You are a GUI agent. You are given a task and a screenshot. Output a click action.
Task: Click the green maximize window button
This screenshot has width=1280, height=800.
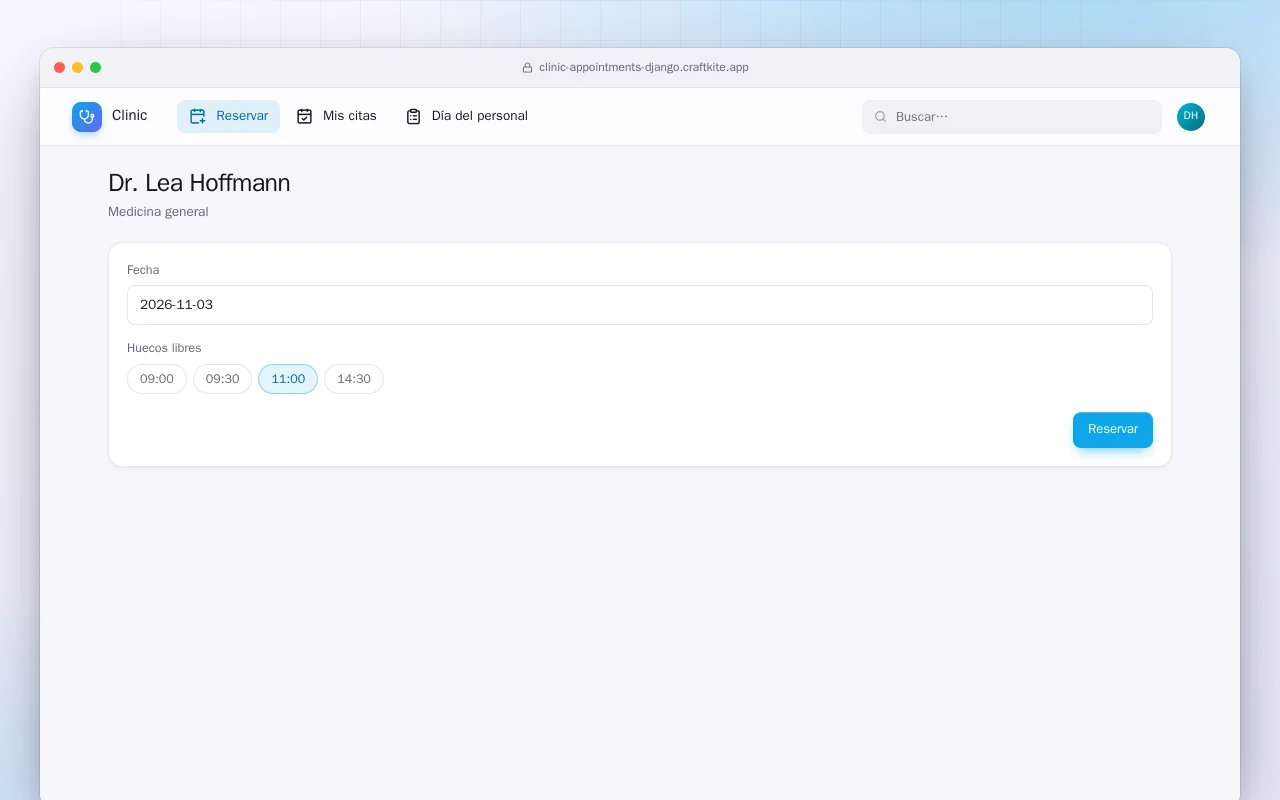tap(96, 68)
